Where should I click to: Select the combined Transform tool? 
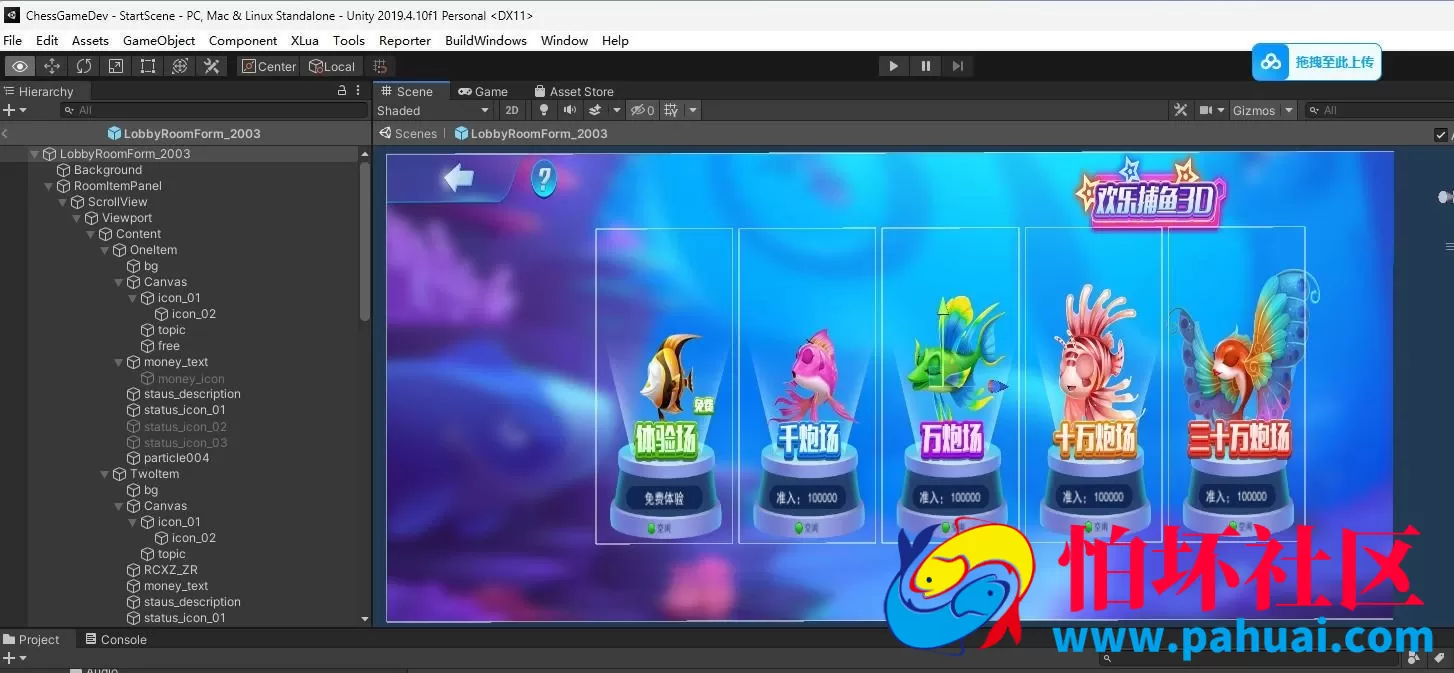point(180,66)
